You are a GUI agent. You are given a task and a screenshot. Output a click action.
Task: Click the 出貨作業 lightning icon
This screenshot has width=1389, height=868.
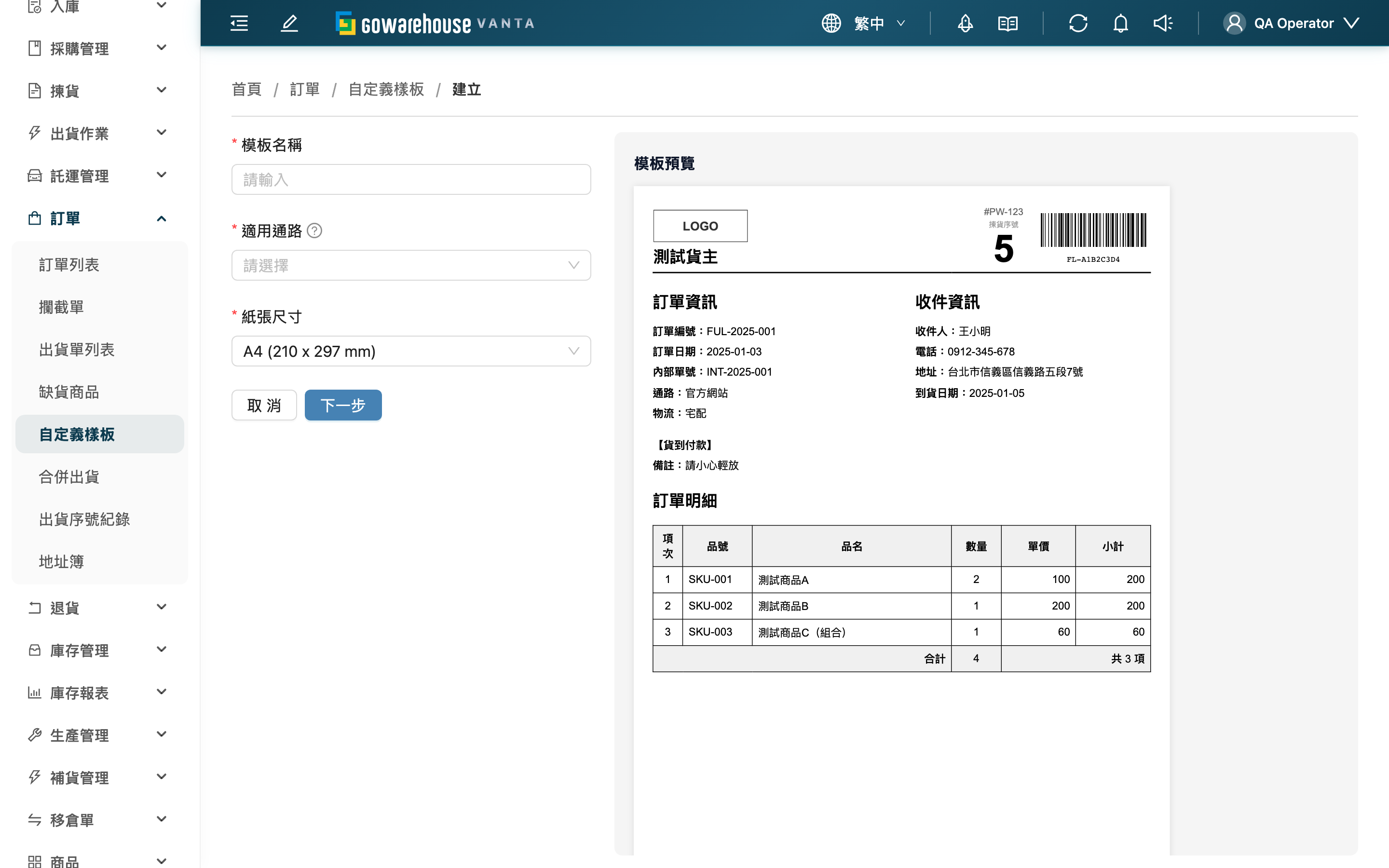click(x=34, y=133)
